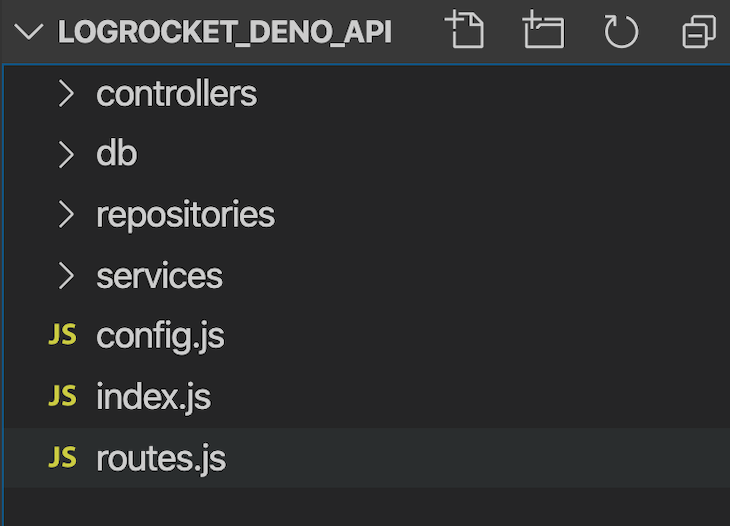Select the db folder label

coord(116,153)
